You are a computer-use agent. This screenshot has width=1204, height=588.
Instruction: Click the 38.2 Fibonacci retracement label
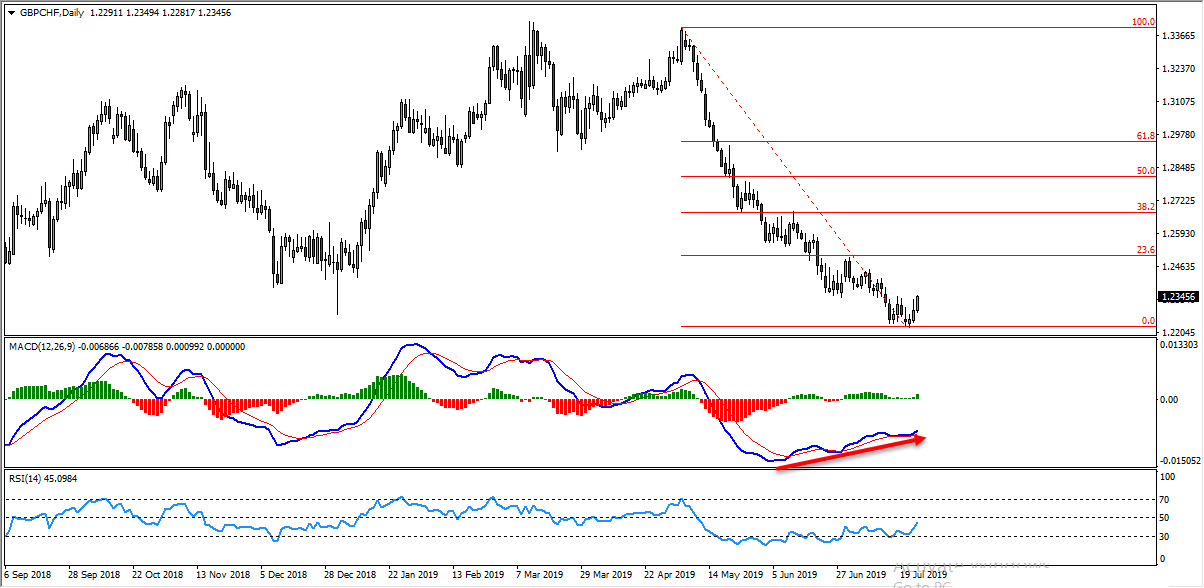pyautogui.click(x=1145, y=207)
